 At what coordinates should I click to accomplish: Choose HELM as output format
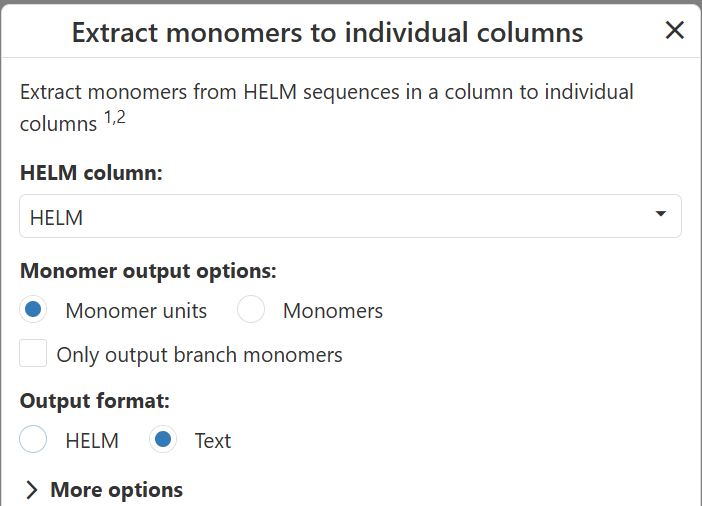(x=34, y=440)
